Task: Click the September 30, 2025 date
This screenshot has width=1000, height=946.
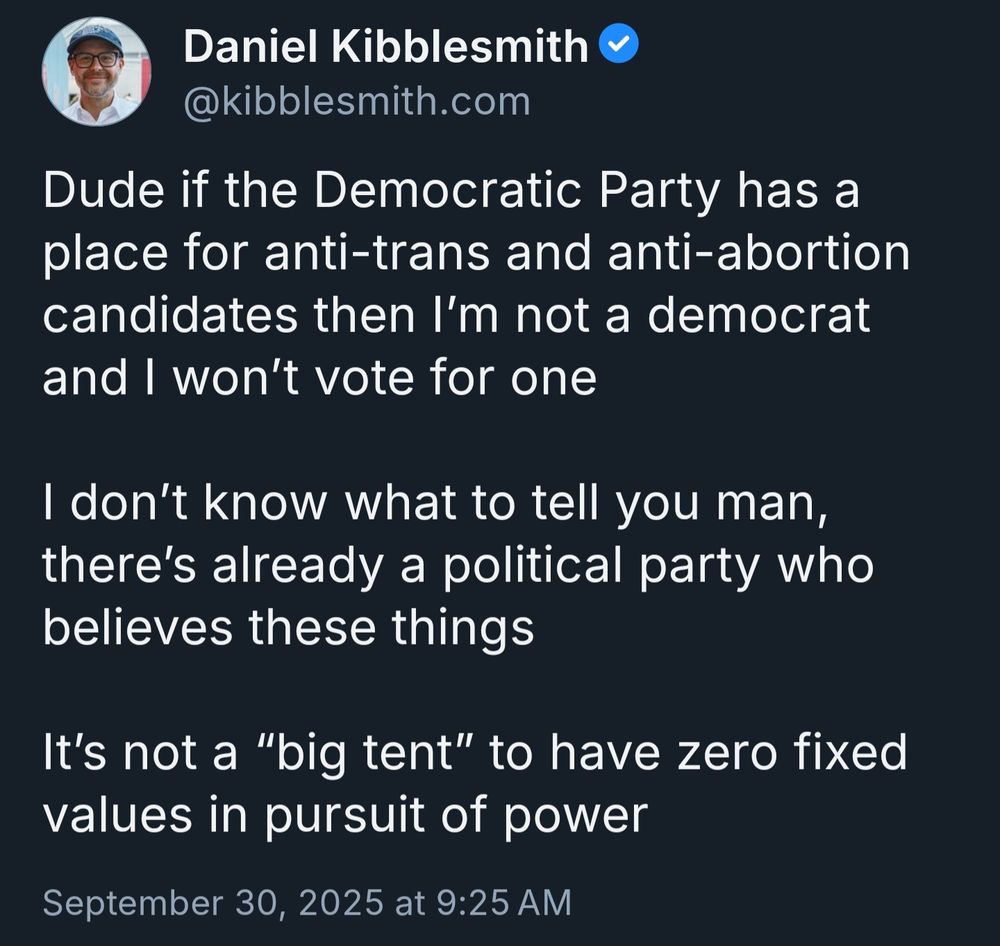Action: [x=214, y=902]
